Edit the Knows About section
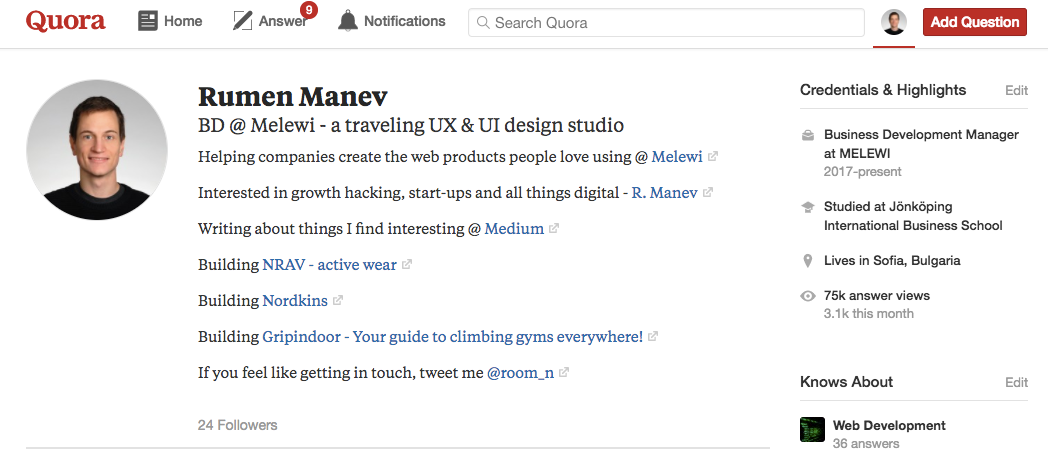Viewport: 1048px width, 465px height. tap(1016, 383)
